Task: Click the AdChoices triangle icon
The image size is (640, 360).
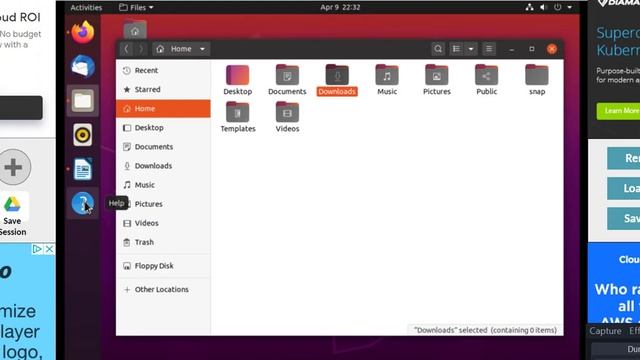Action: [x=37, y=249]
